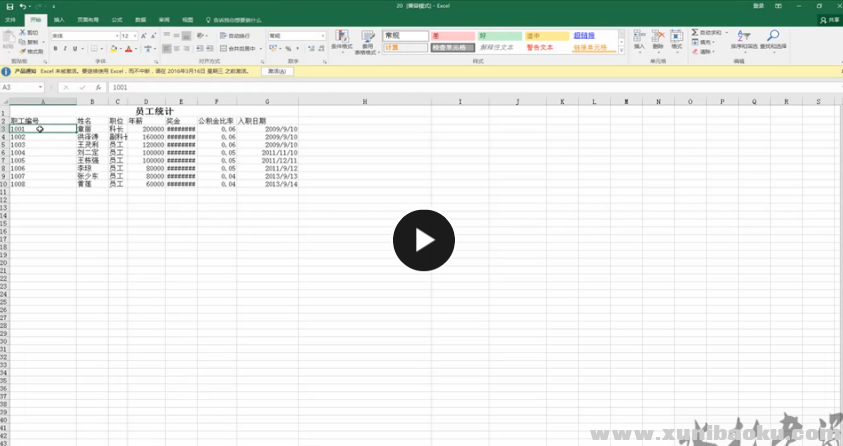Image resolution: width=843 pixels, height=446 pixels.
Task: Open Sort and Filter (排序和筛选)
Action: (744, 39)
